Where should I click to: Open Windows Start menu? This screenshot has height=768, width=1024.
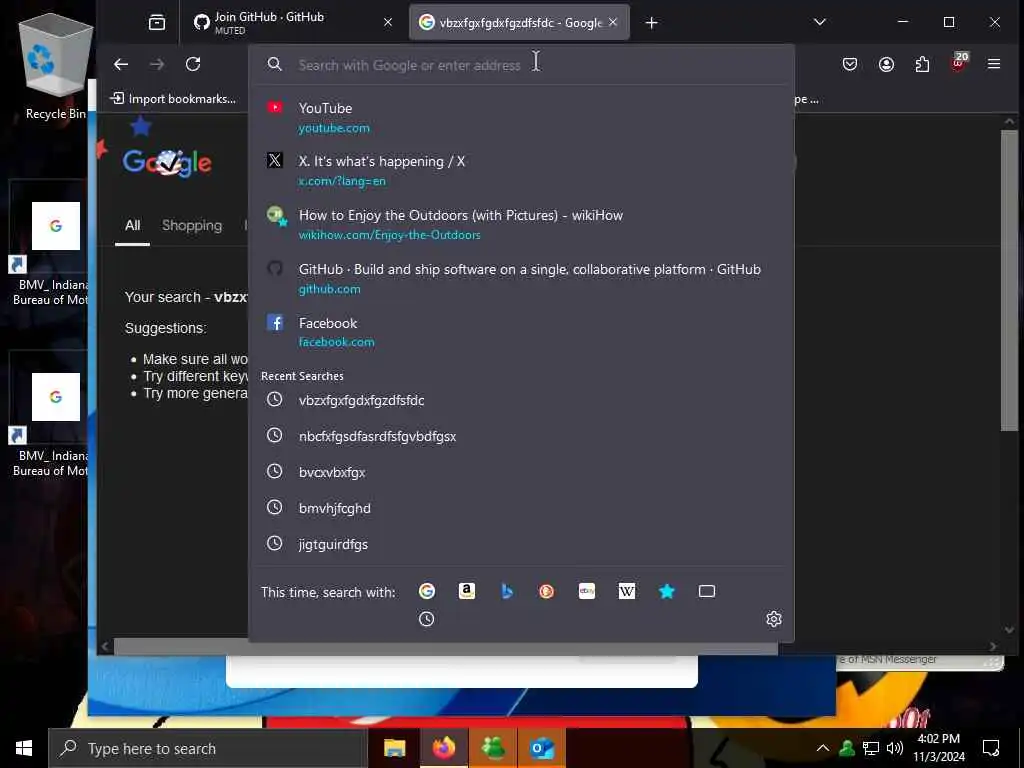[x=24, y=748]
